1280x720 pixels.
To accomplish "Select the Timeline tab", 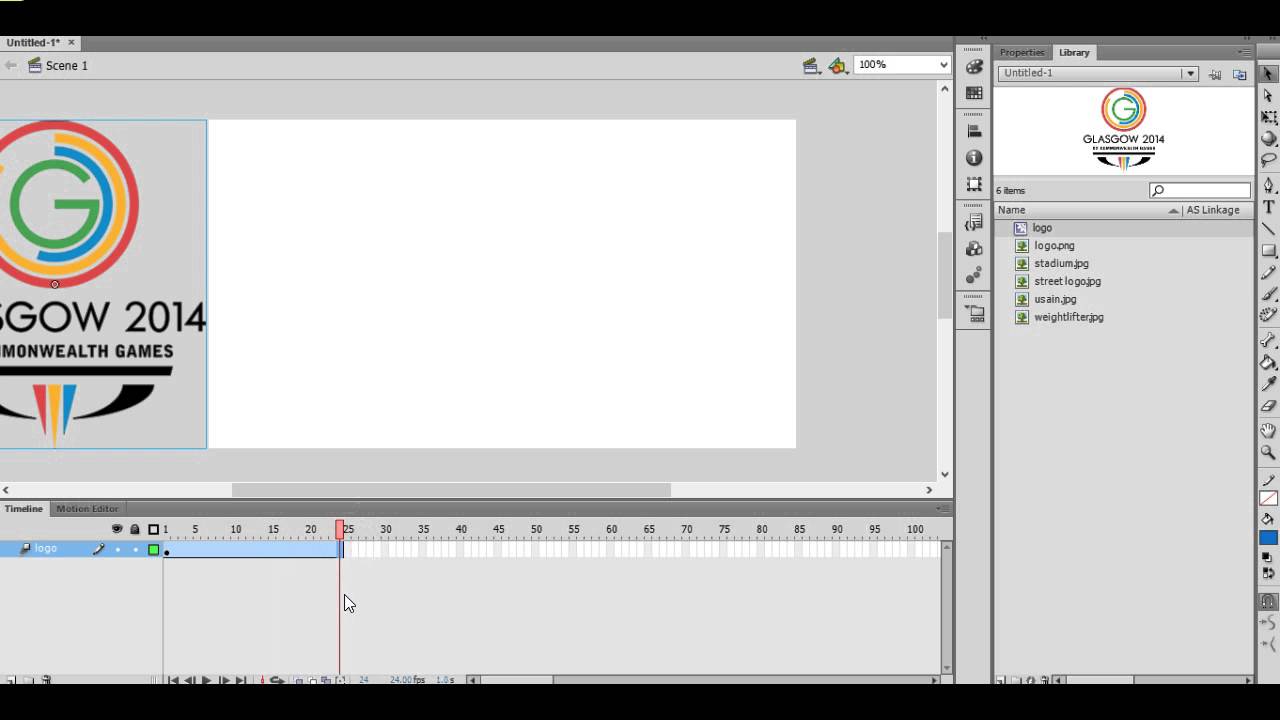I will click(23, 508).
